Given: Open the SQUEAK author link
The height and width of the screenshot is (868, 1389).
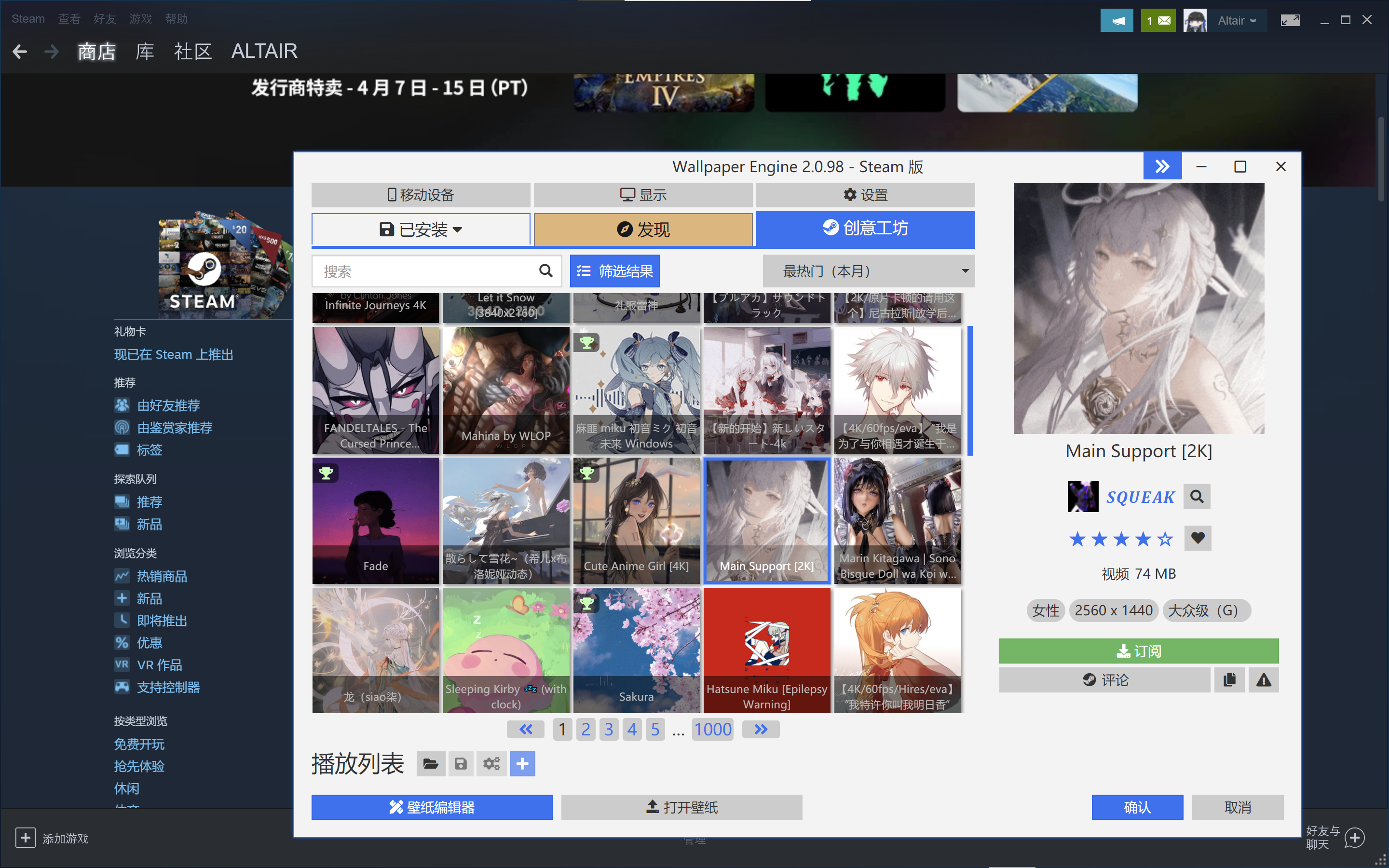Looking at the screenshot, I should (x=1141, y=497).
